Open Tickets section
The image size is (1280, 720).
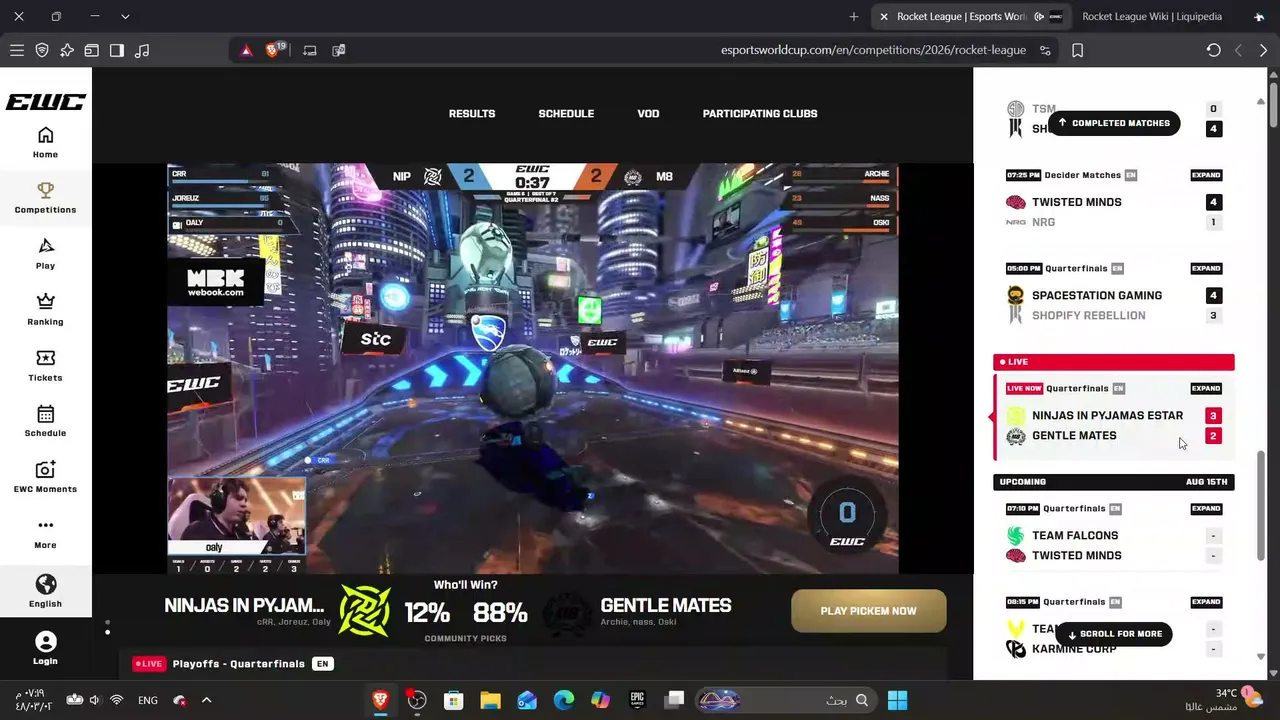45,366
